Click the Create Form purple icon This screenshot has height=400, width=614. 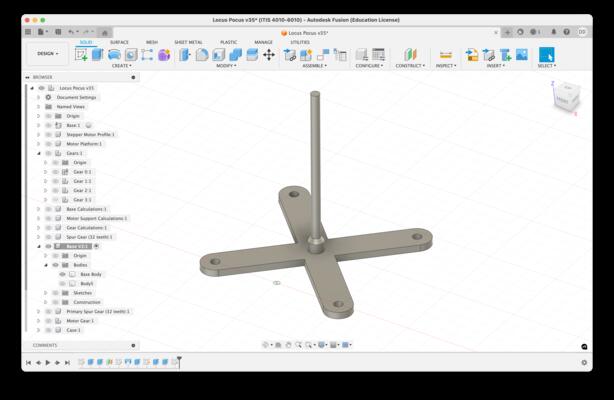click(164, 55)
